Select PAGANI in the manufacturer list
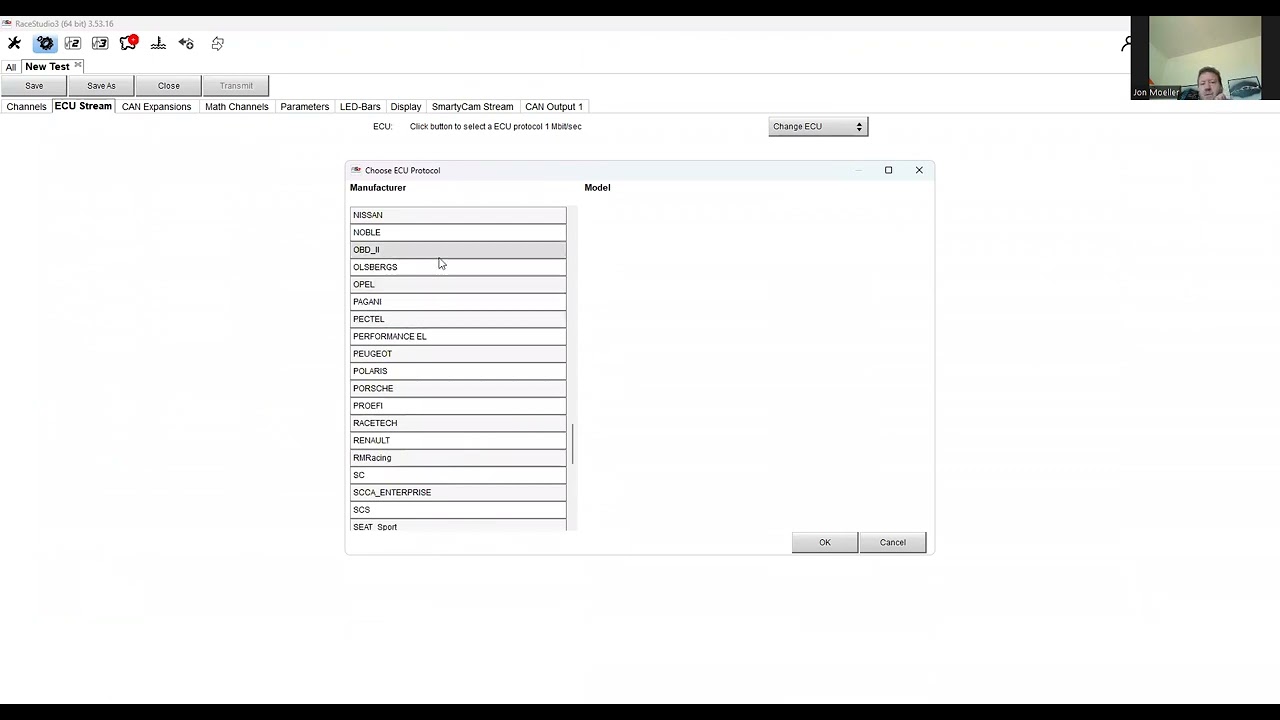The height and width of the screenshot is (720, 1280). click(x=458, y=302)
